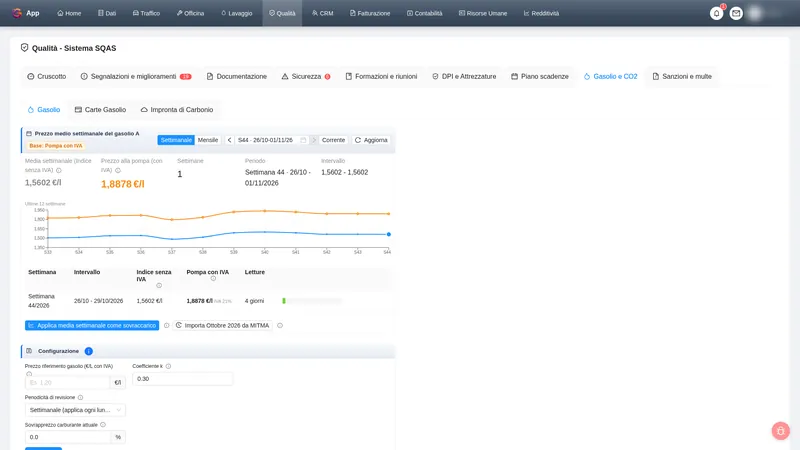The image size is (800, 450).
Task: Click blue info badge beside Configurazione
Action: [88, 351]
